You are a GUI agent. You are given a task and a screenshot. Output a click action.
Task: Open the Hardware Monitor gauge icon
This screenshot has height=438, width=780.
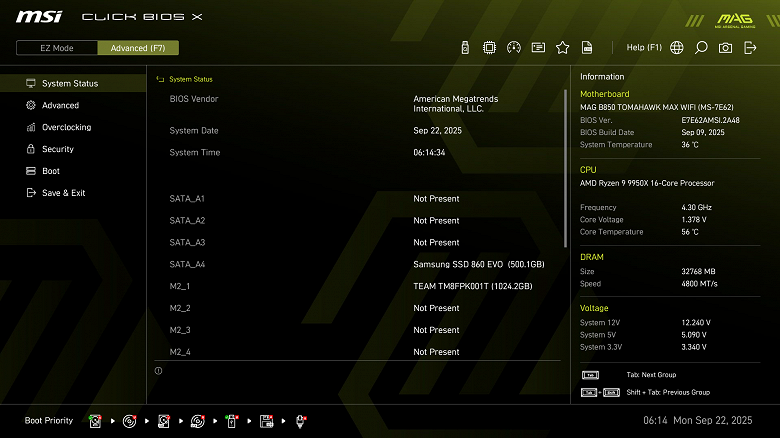point(513,48)
